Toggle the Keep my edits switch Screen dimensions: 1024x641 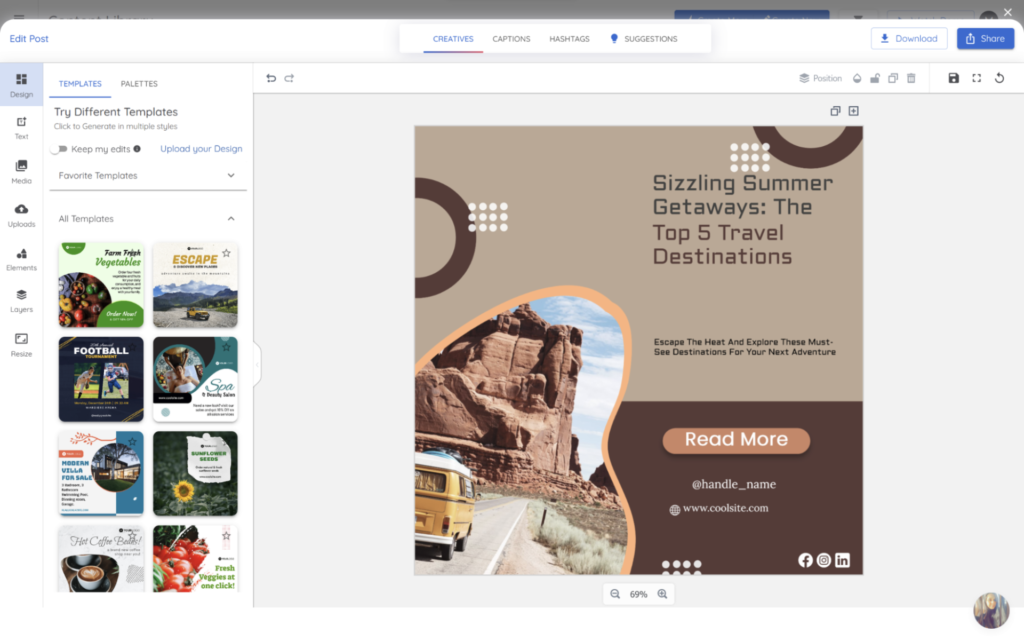point(61,149)
